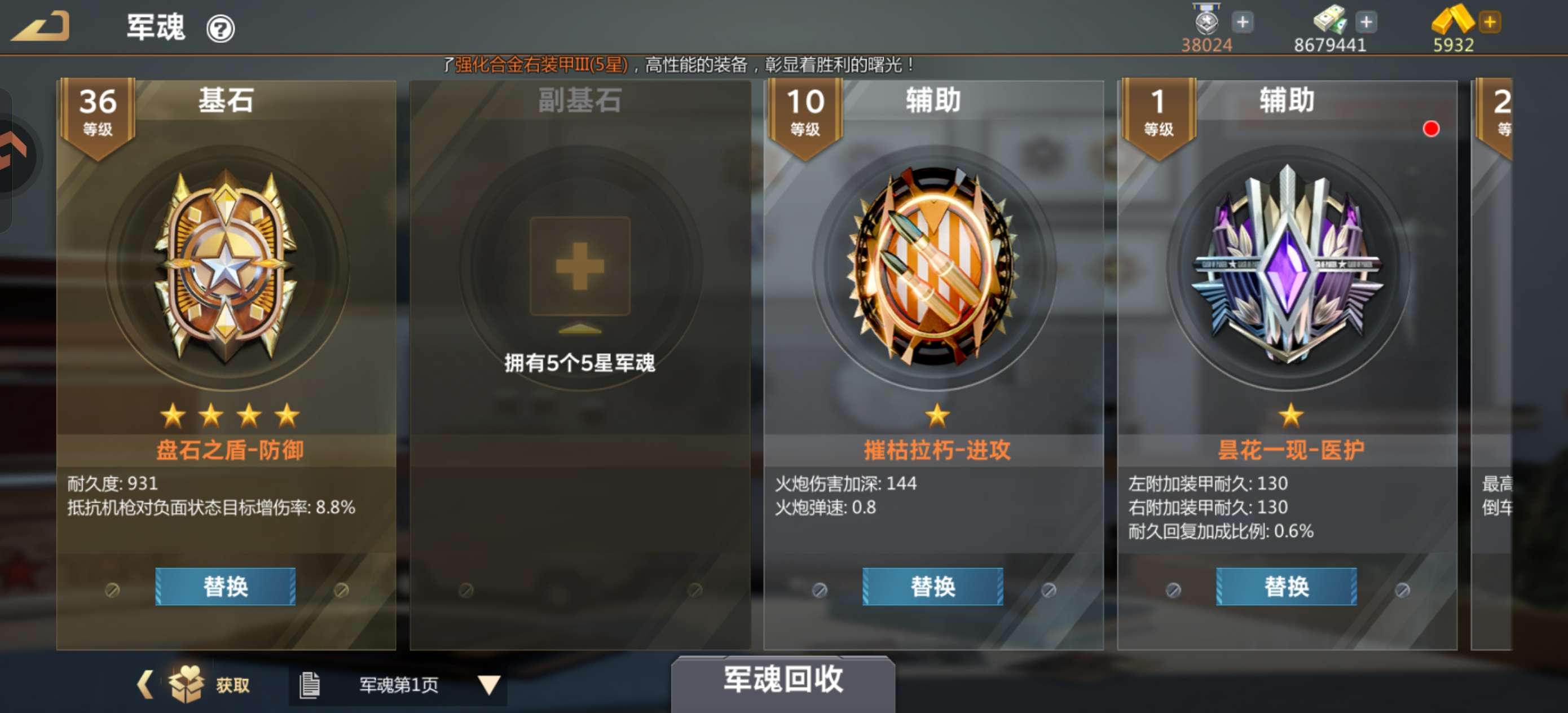
Task: Tap the red notification dot on 辅助 card
Action: pyautogui.click(x=1430, y=129)
